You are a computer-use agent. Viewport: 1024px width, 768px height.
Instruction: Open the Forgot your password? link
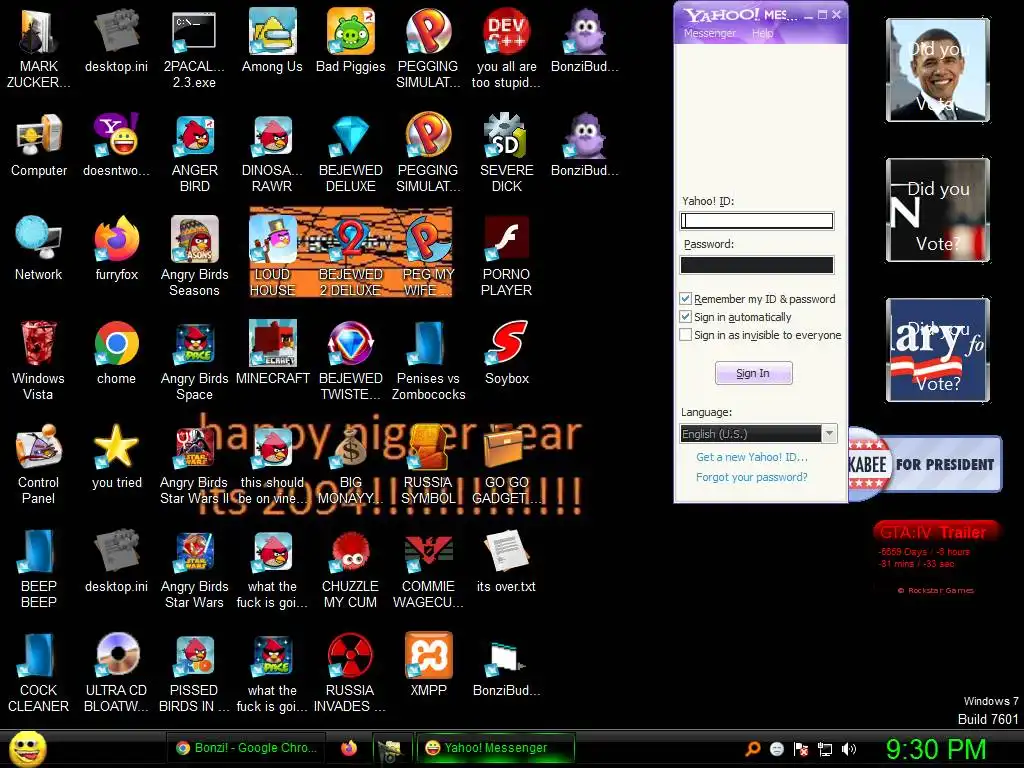click(752, 477)
